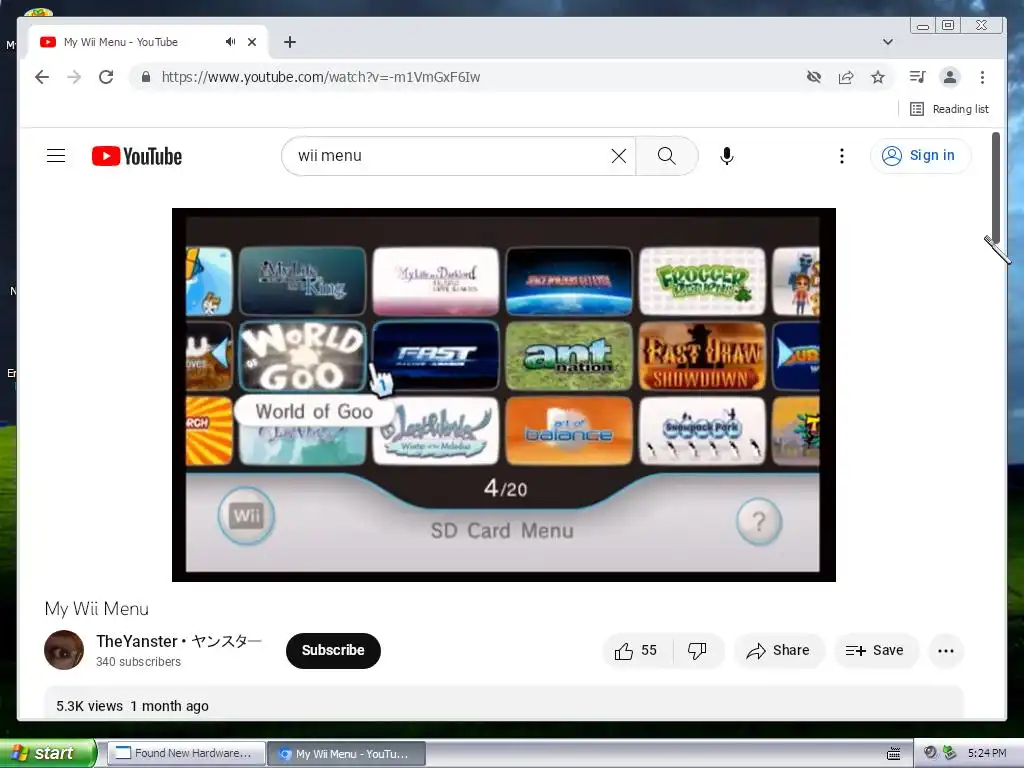Open a new browser tab
The width and height of the screenshot is (1024, 768).
tap(290, 42)
